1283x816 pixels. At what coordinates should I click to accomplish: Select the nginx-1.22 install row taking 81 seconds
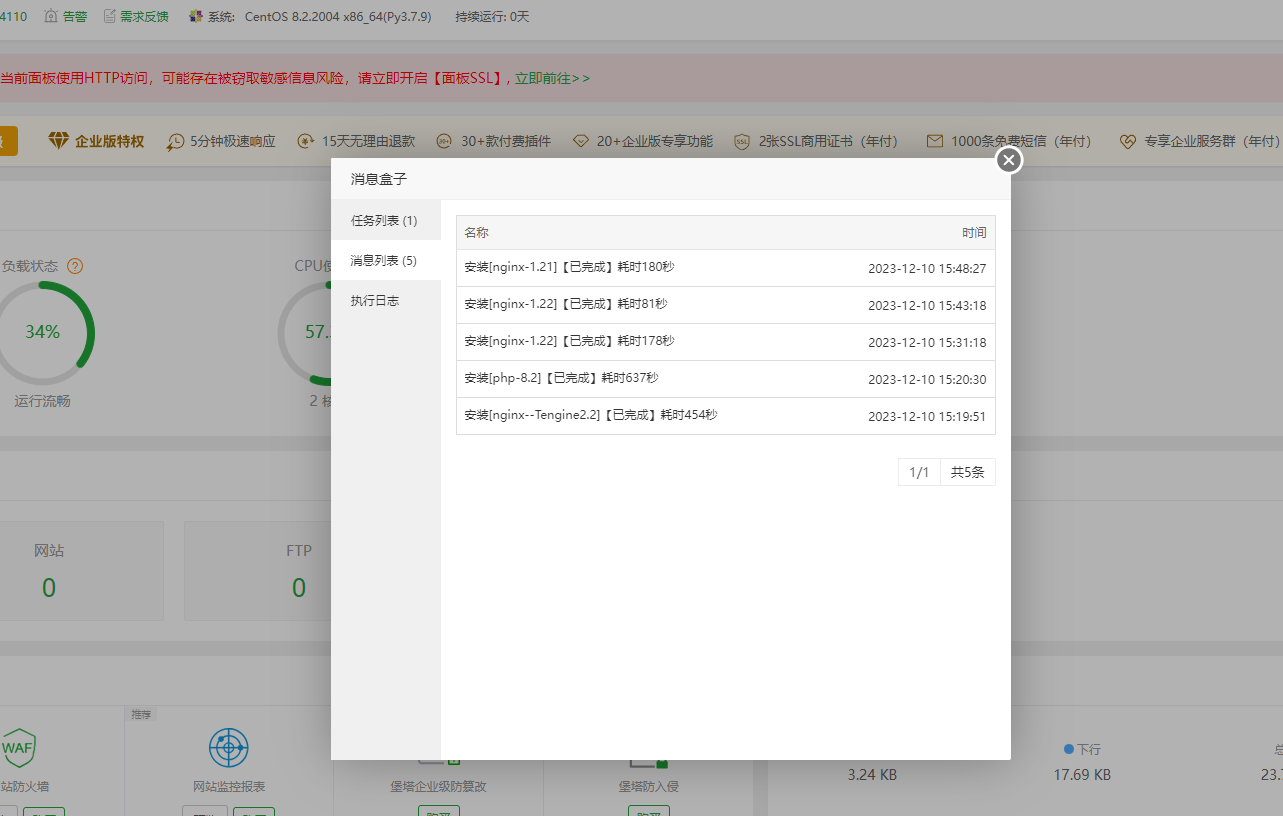pyautogui.click(x=726, y=305)
